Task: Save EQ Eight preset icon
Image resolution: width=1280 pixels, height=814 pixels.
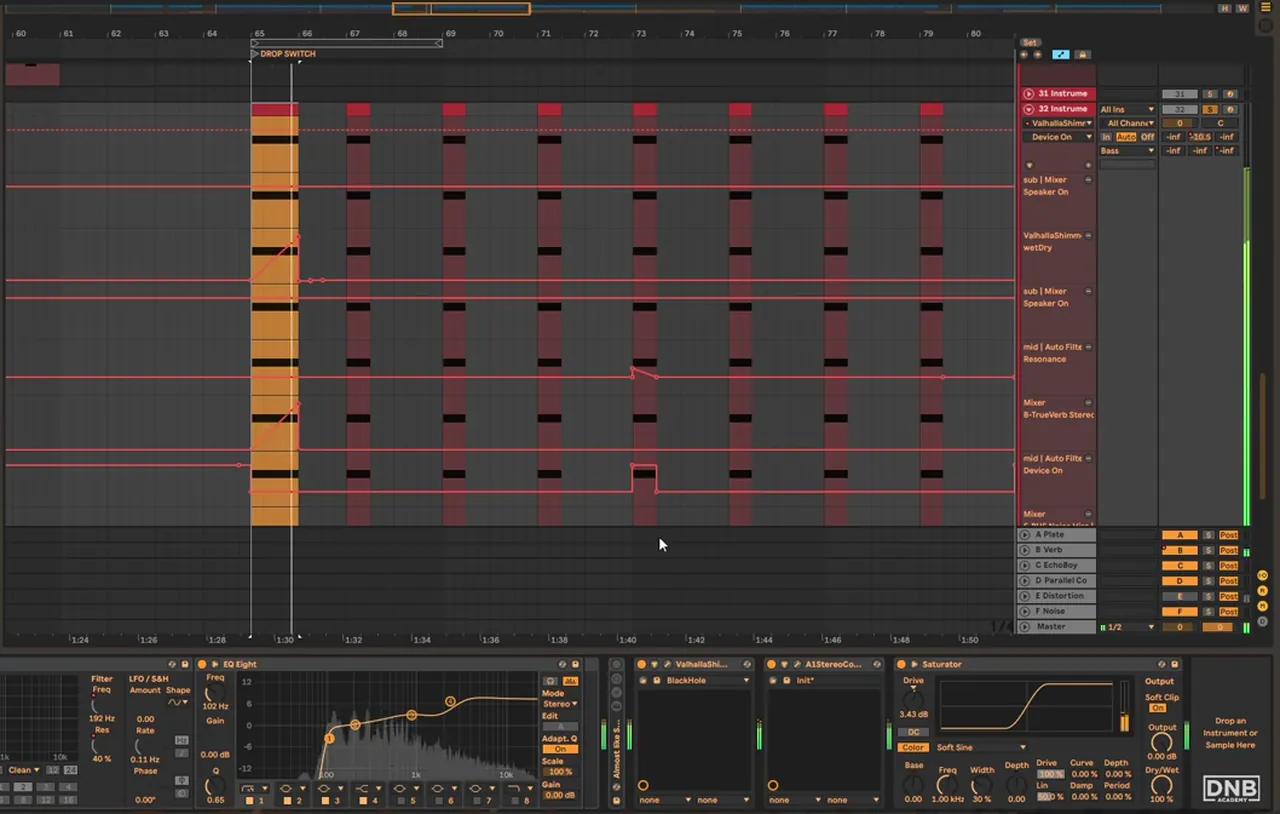Action: [x=575, y=664]
